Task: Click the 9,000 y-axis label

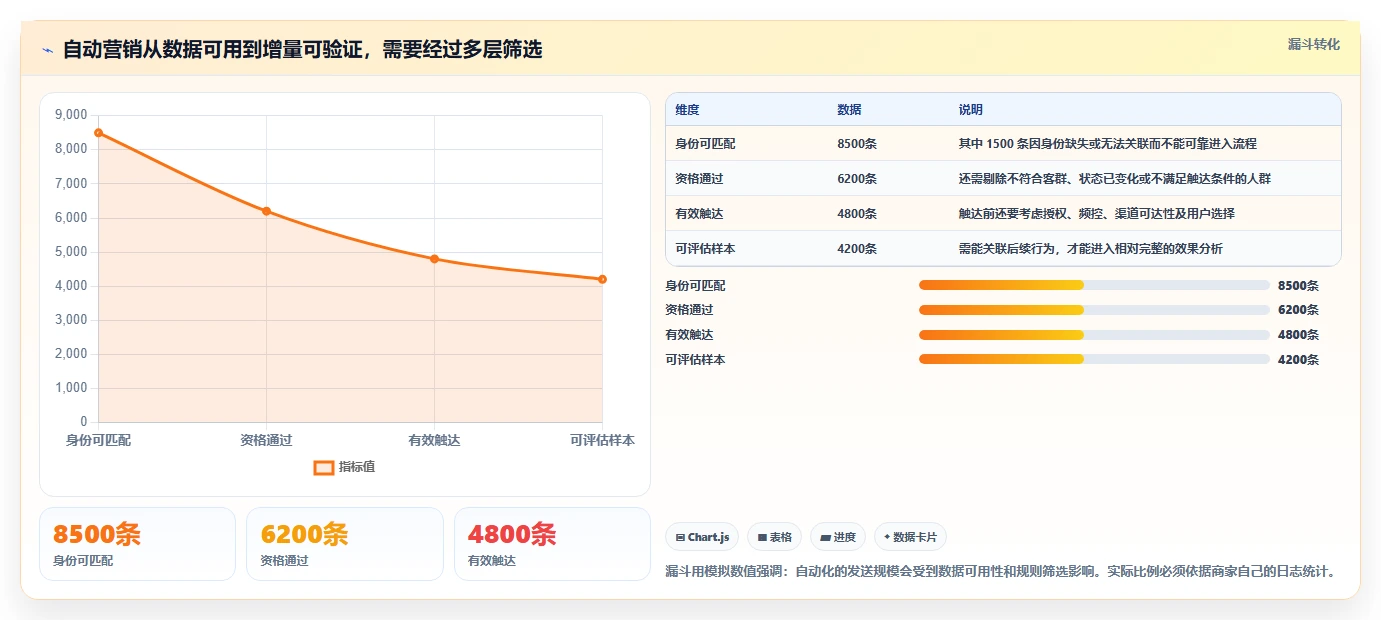Action: tap(70, 115)
